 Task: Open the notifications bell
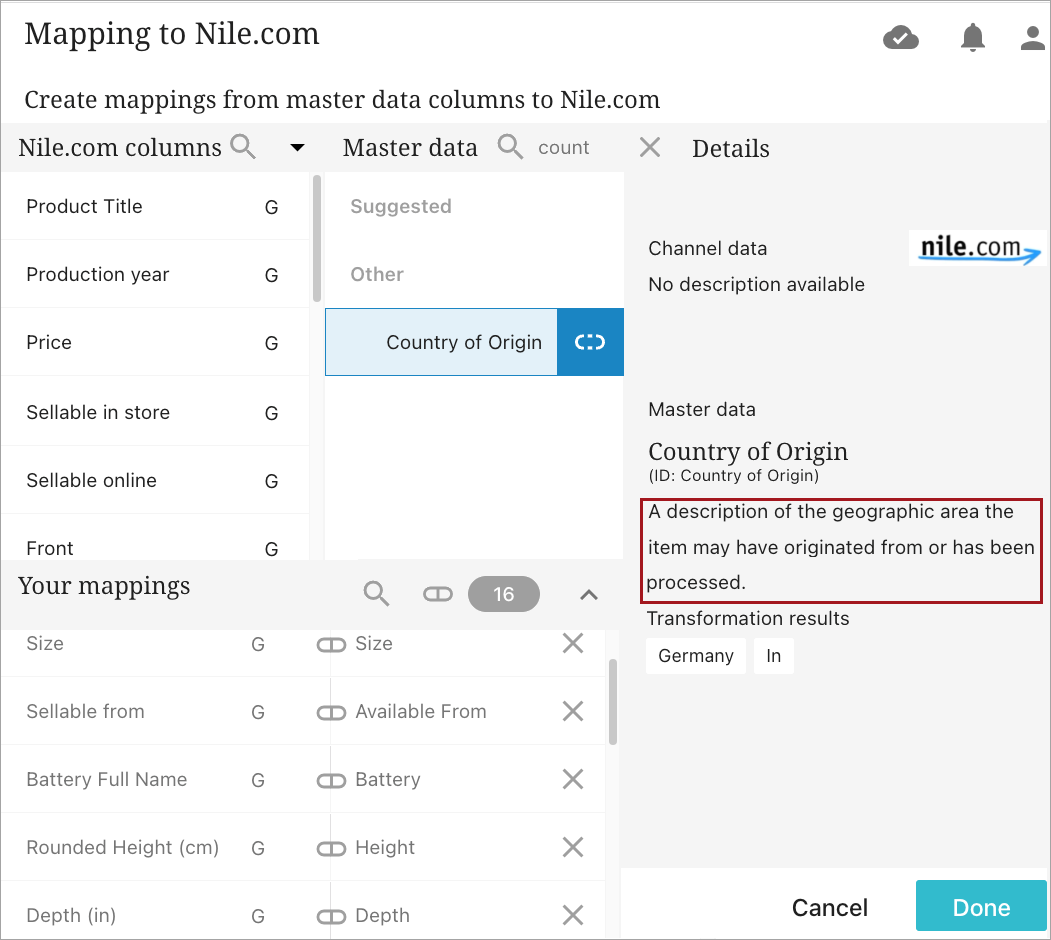972,38
